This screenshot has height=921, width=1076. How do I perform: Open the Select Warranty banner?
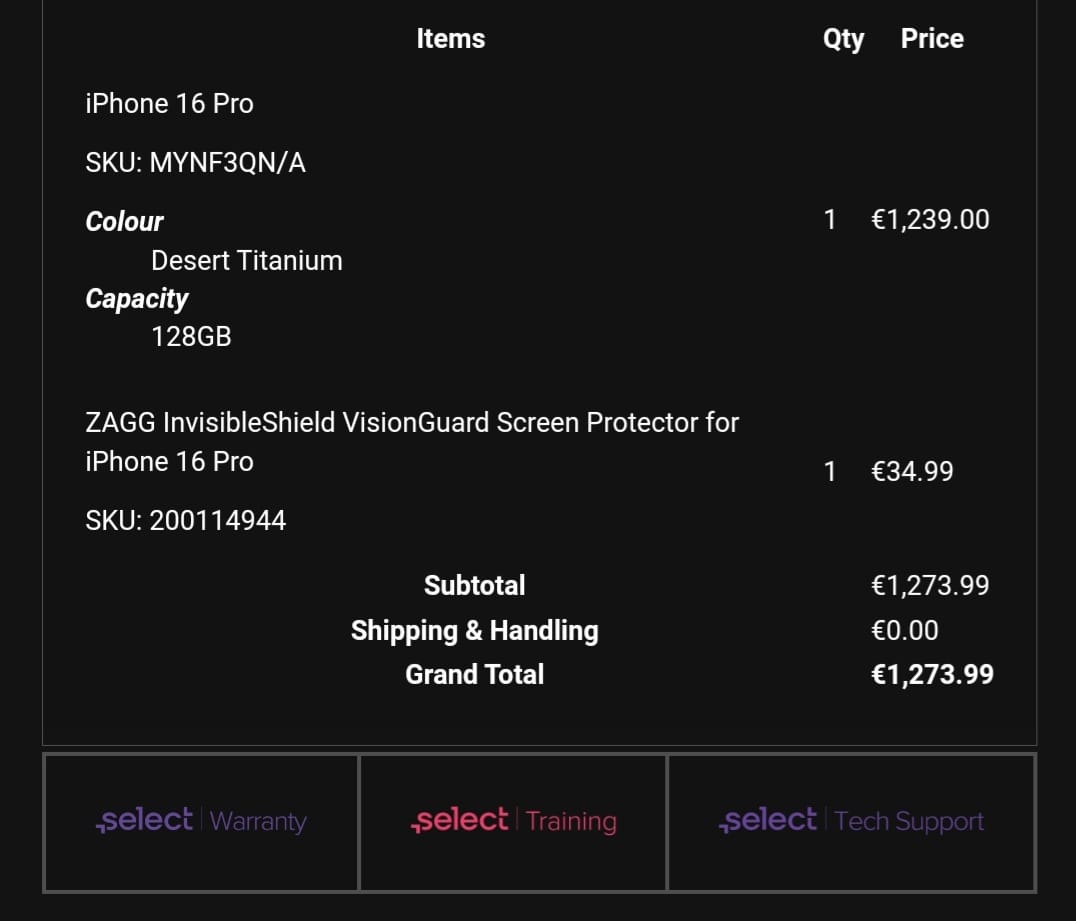(200, 822)
